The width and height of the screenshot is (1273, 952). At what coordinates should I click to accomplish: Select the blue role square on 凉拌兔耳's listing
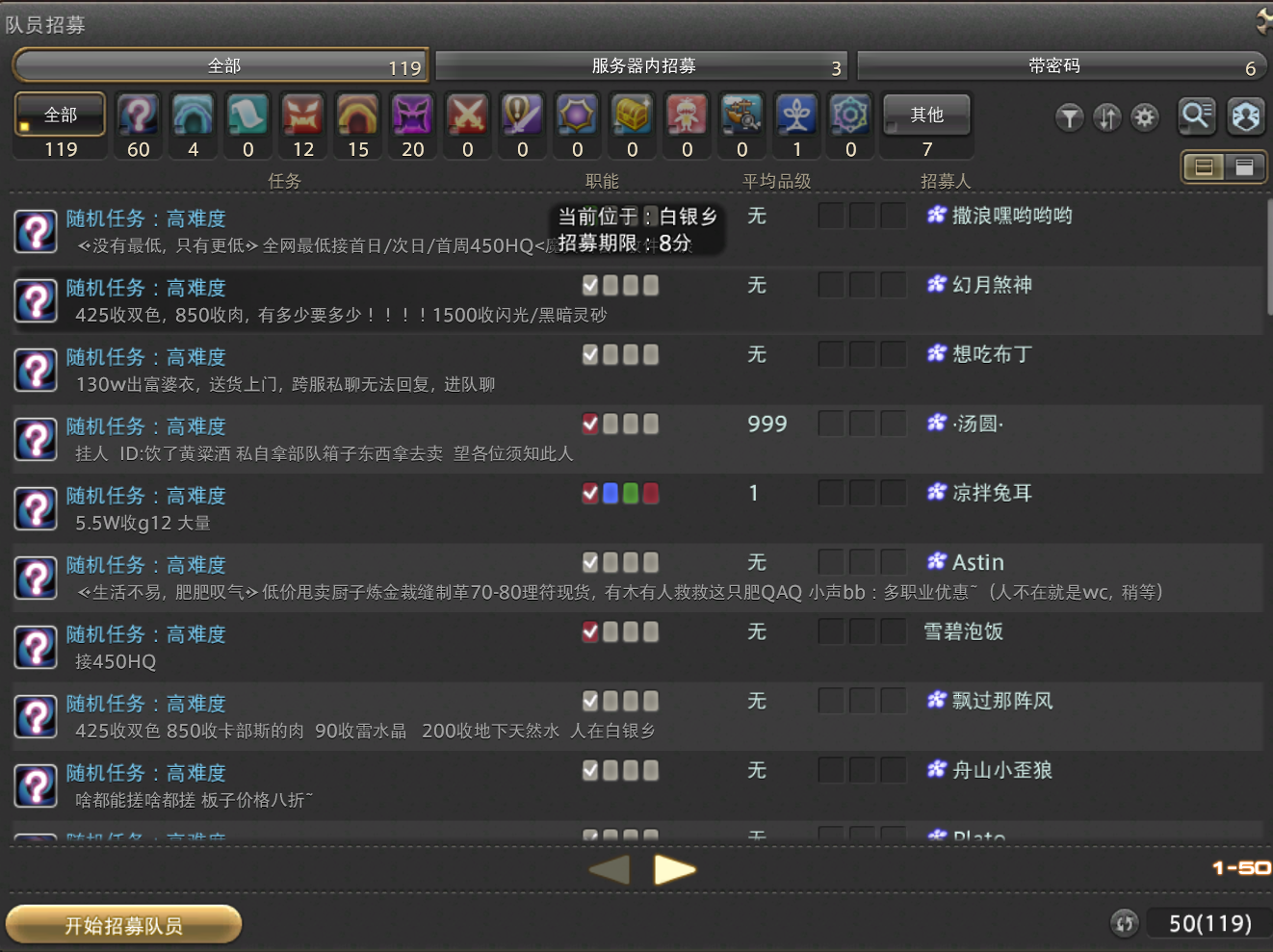[x=611, y=493]
